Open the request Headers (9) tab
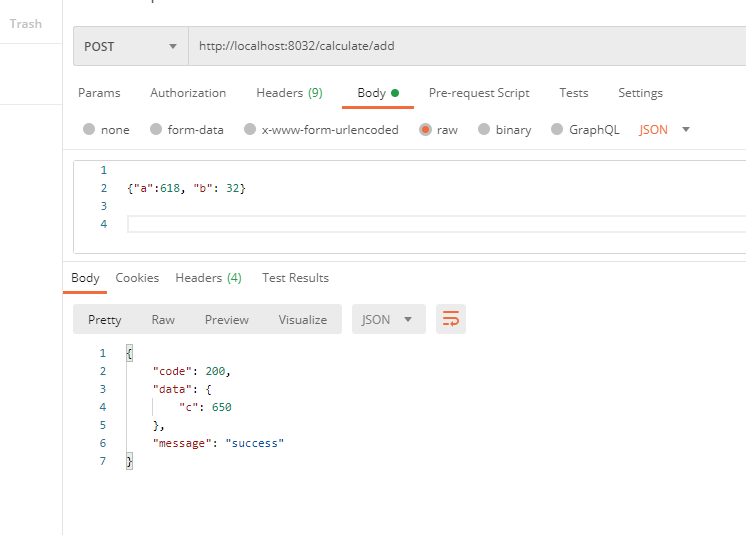Image resolution: width=746 pixels, height=535 pixels. 289,93
